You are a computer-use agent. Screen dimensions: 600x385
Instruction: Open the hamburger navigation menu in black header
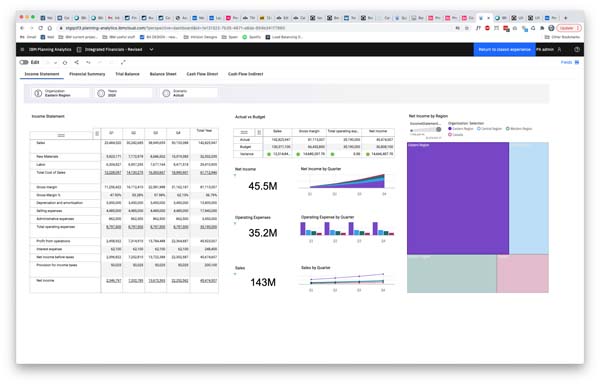(x=22, y=49)
